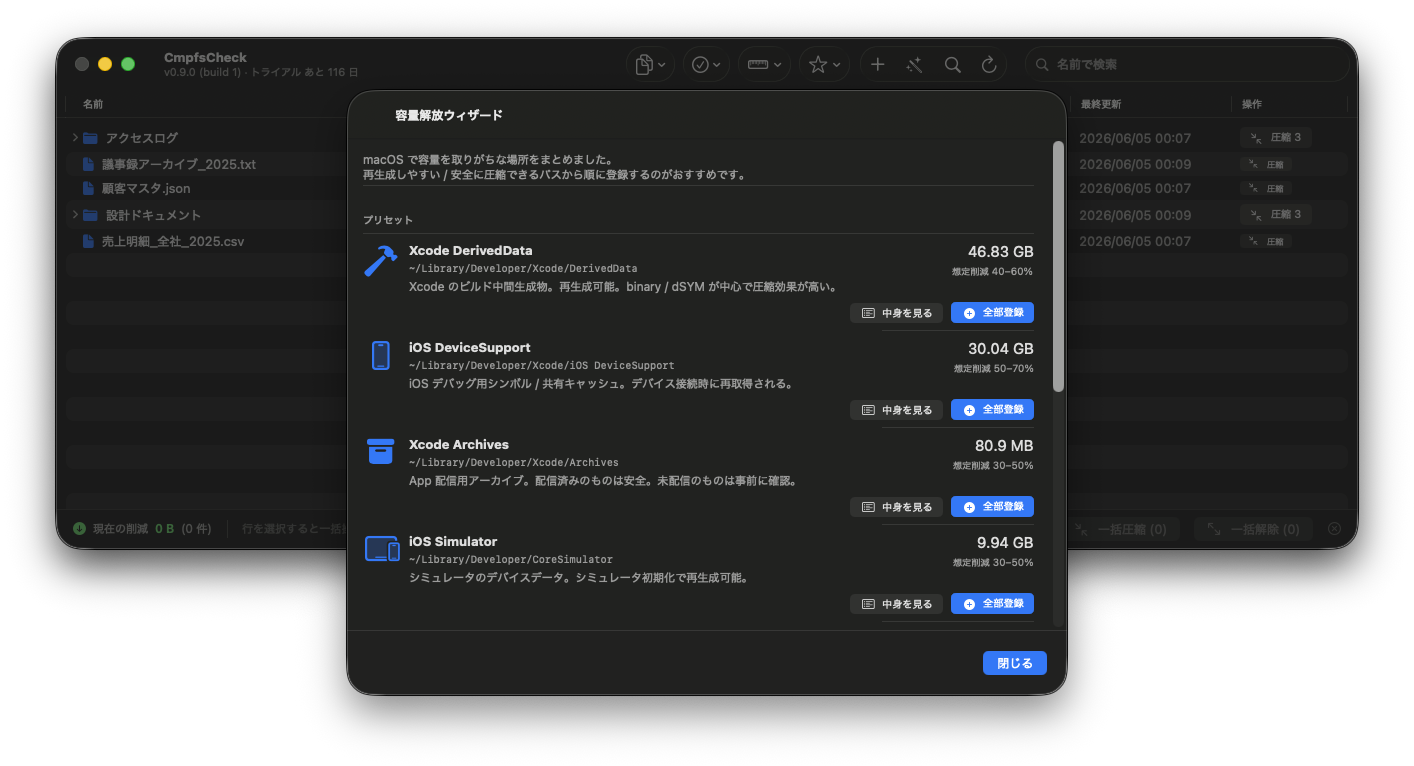Click the ~/Library/Developer/CoreSimulator path text

click(511, 560)
